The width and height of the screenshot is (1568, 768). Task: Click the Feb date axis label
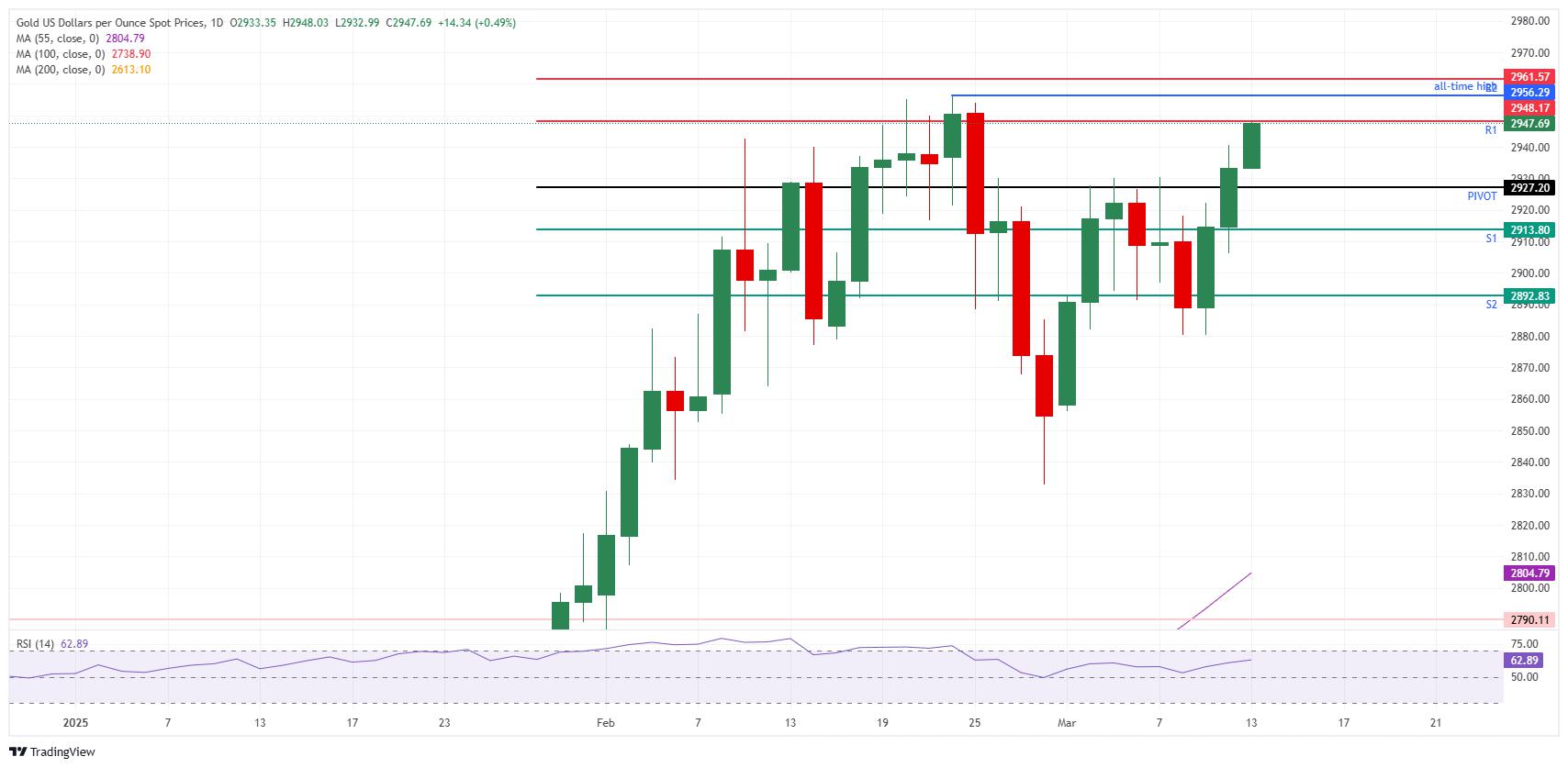coord(606,723)
